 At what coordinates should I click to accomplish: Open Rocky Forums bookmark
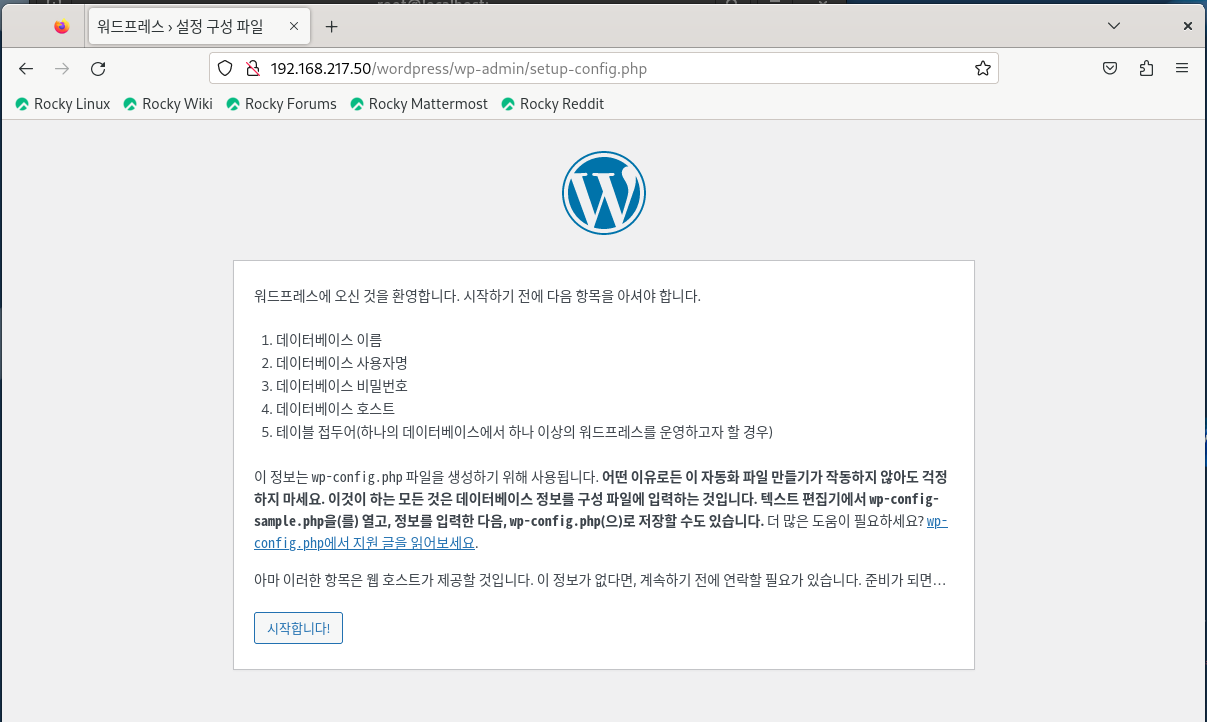(x=282, y=104)
